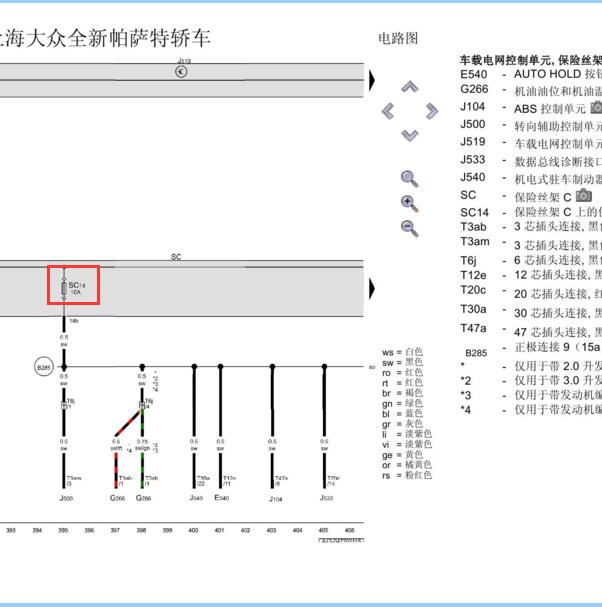
Task: Click the br = 褐色 color code
Action: (x=402, y=393)
